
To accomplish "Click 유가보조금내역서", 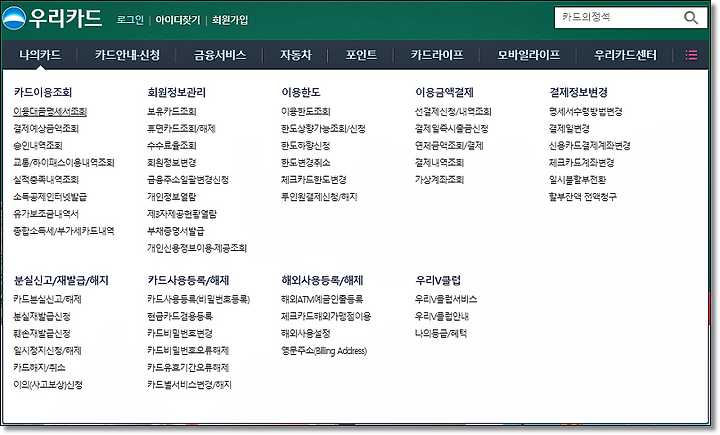I will (46, 214).
